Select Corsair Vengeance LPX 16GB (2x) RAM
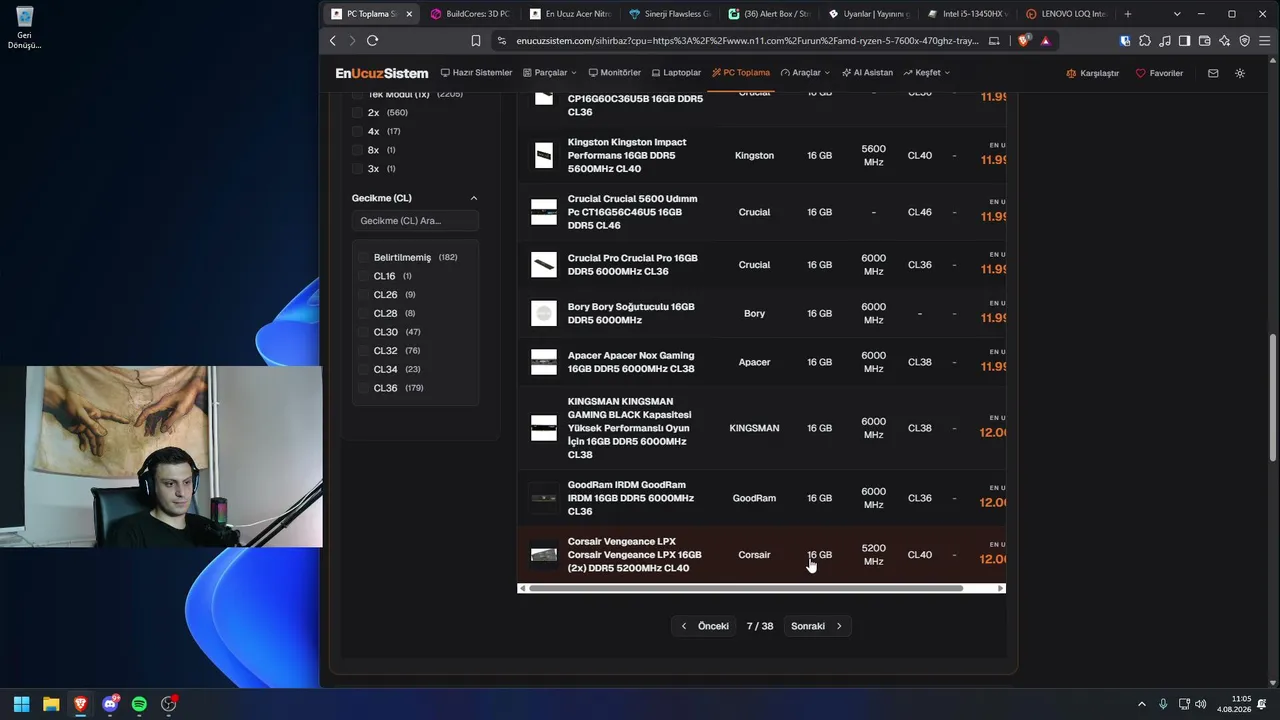1280x720 pixels. [761, 555]
